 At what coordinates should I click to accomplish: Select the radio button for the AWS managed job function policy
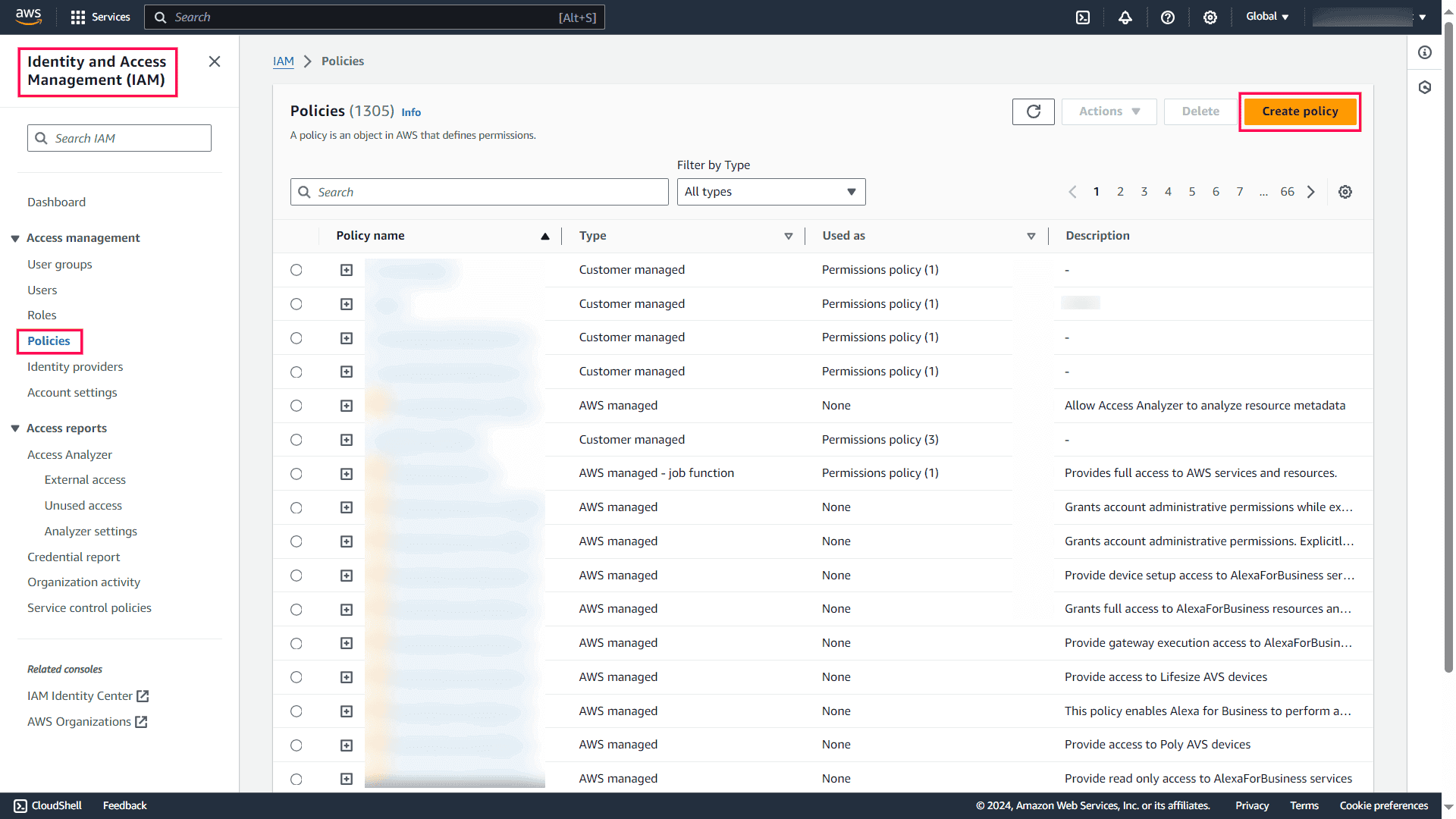(296, 473)
